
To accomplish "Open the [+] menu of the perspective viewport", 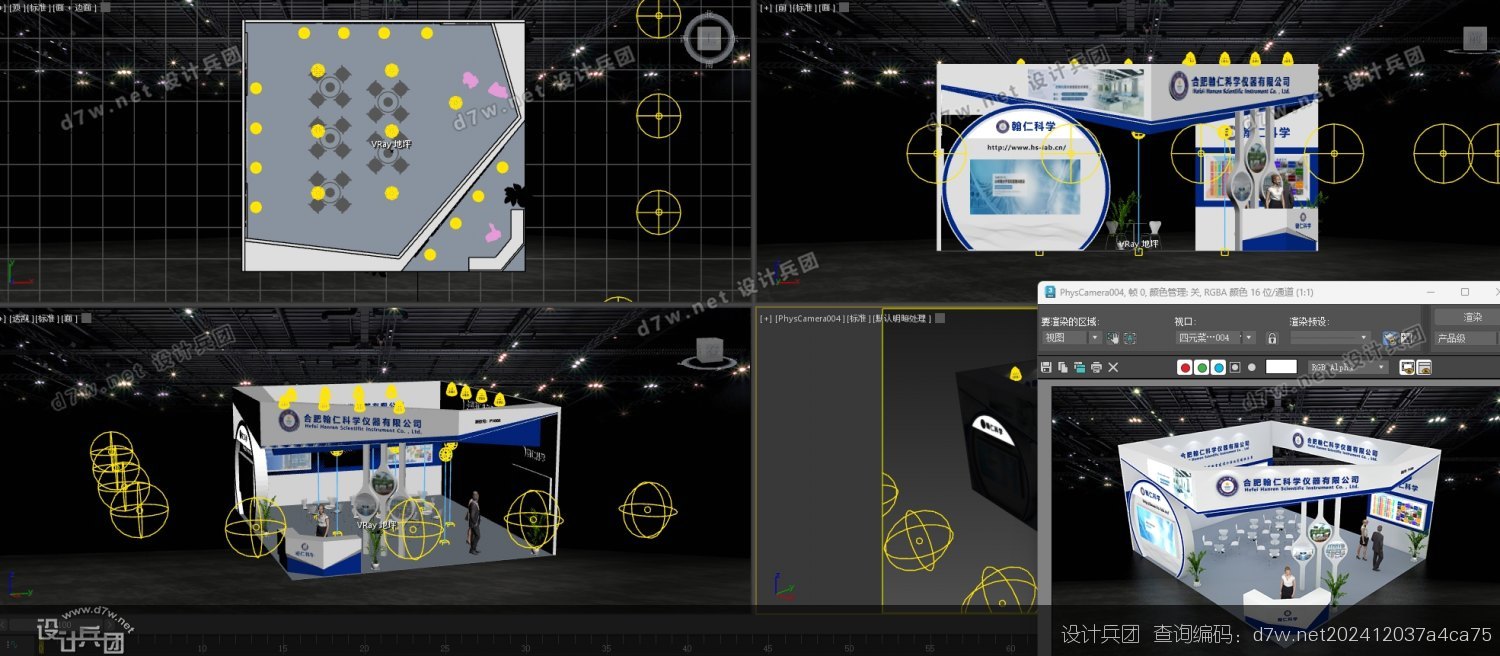I will (3, 318).
